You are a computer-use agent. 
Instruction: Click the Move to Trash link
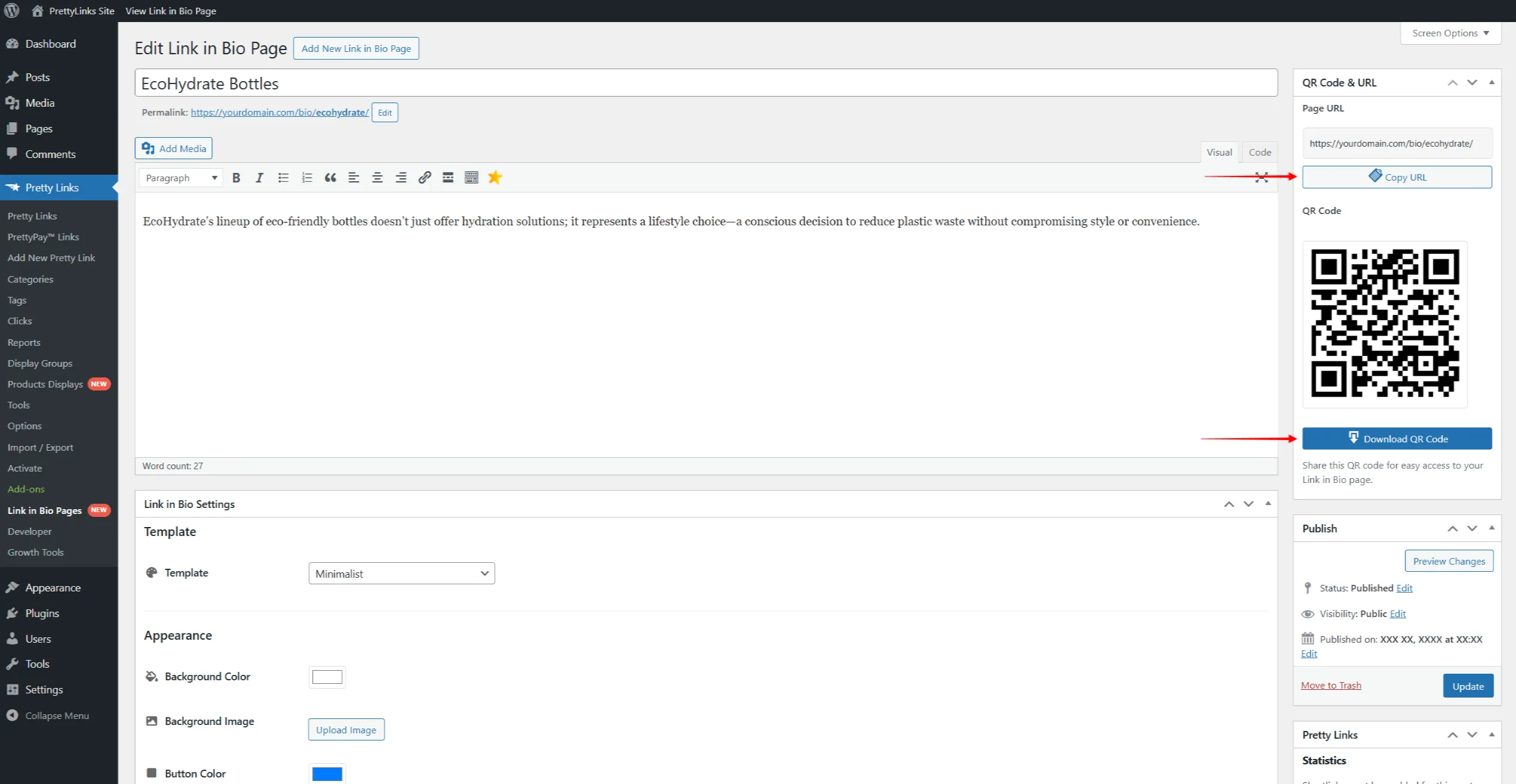pos(1331,686)
